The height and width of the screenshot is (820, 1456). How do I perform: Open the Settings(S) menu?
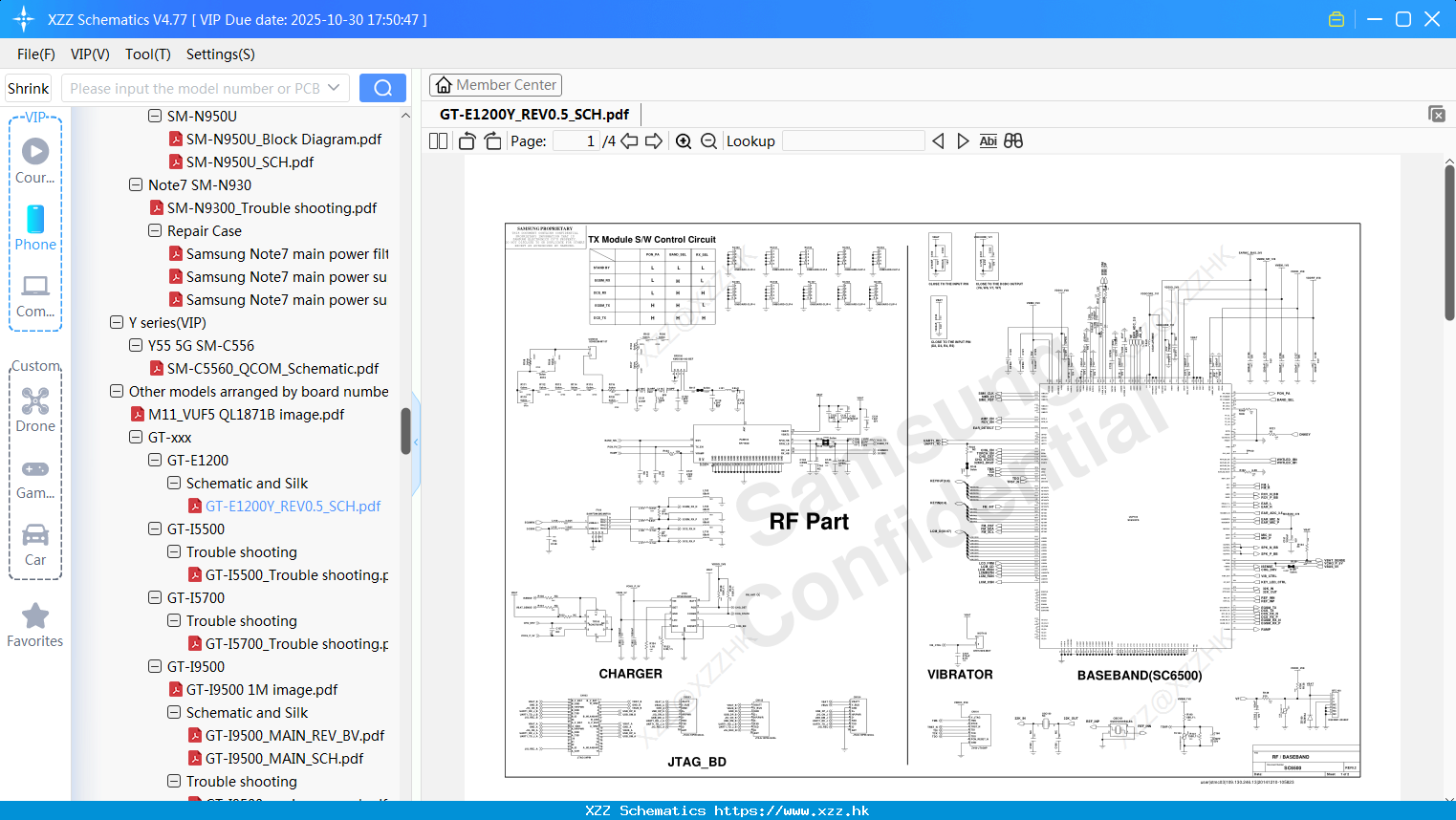221,54
